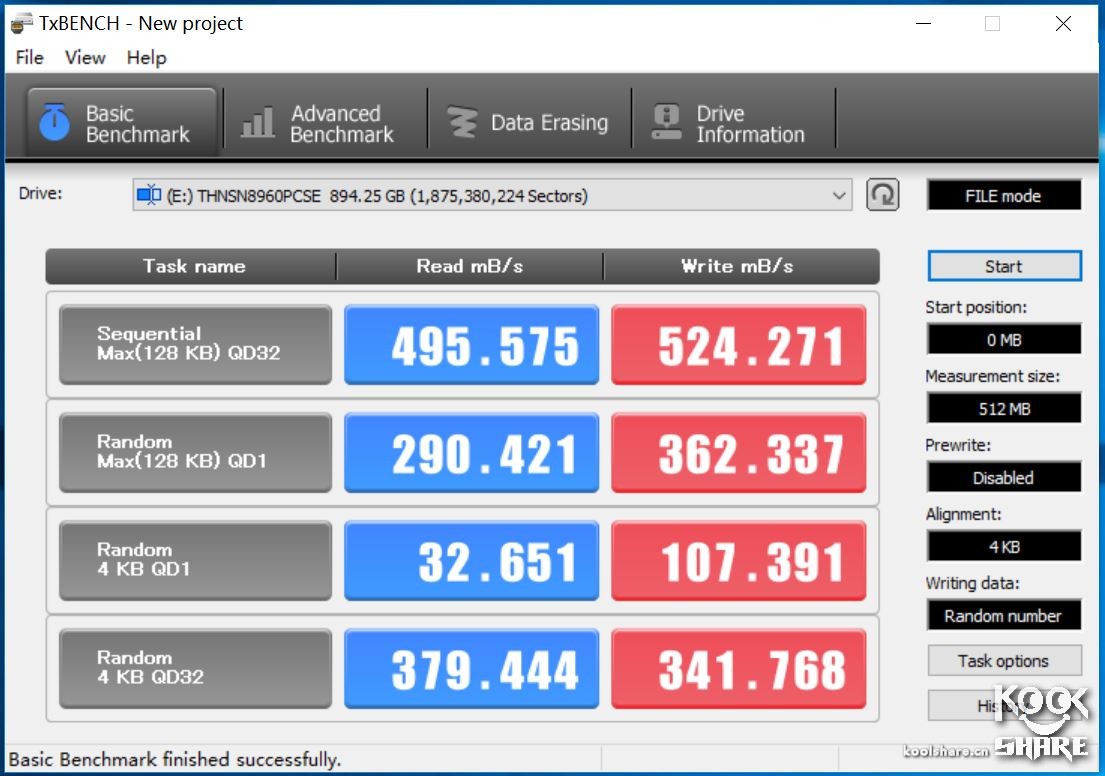
Task: Click the Random 4 KB QD1 task button
Action: (195, 560)
